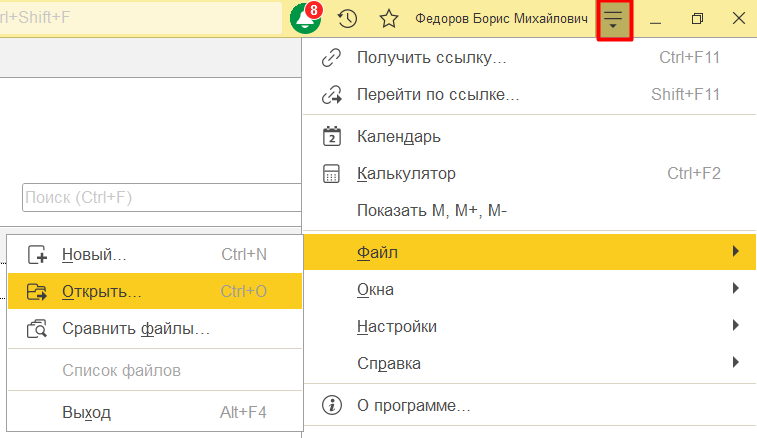Close the application window
Image resolution: width=757 pixels, height=438 pixels.
coord(739,19)
